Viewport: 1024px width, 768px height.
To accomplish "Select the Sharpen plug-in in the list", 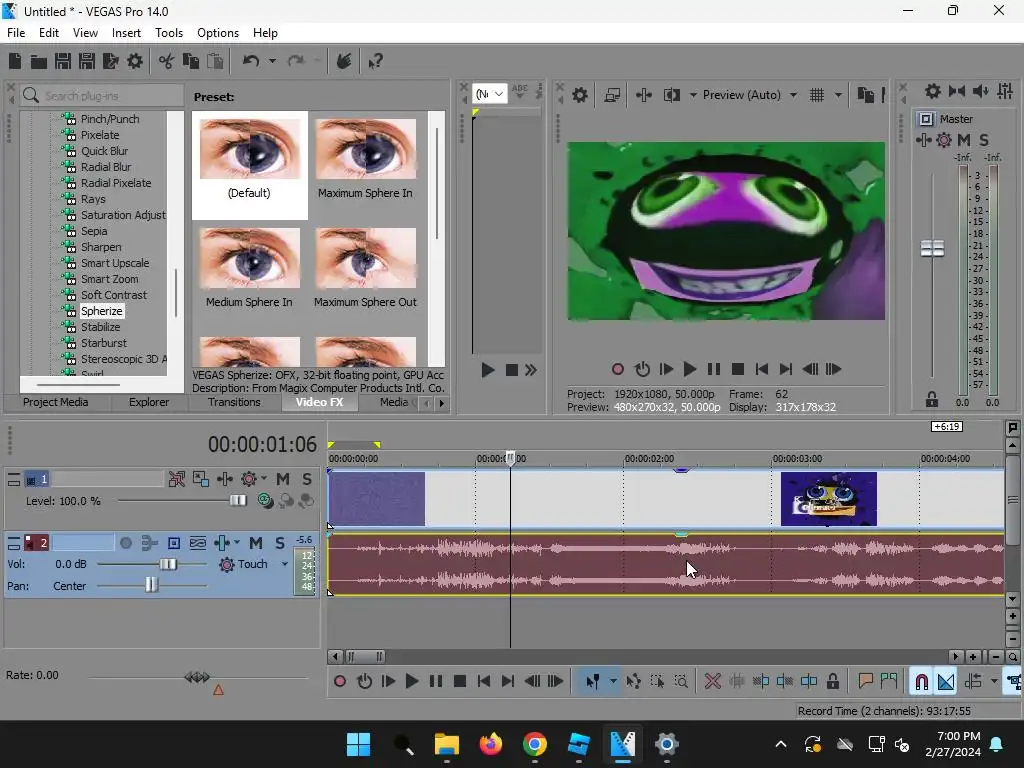I will (101, 247).
